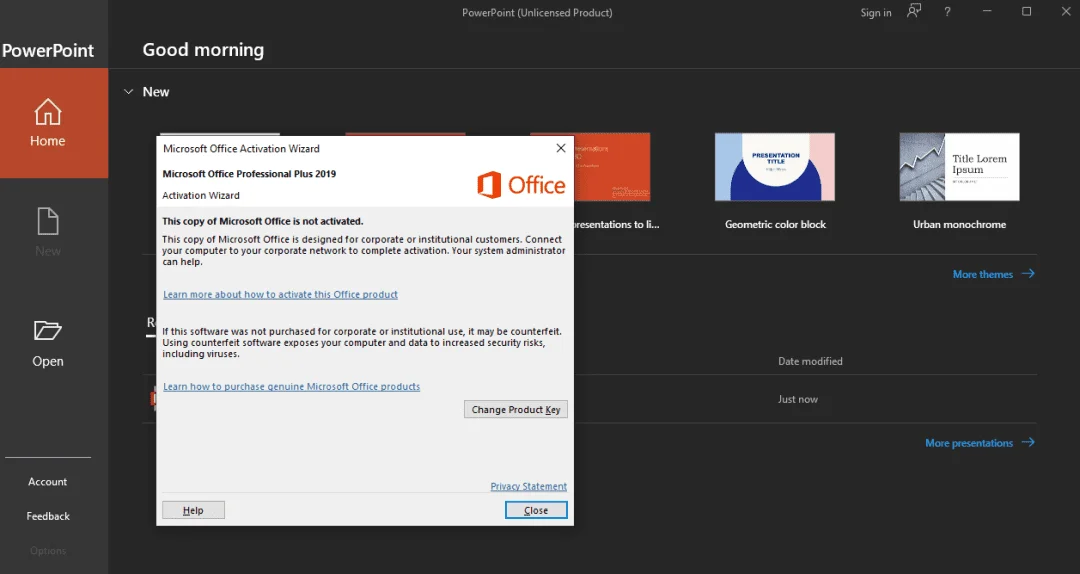
Task: Click the feedback person icon in title bar
Action: pos(913,12)
